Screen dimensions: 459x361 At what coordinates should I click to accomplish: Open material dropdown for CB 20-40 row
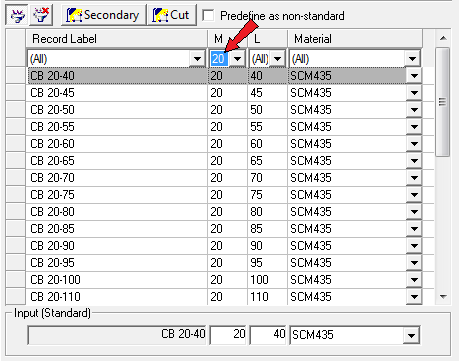click(x=414, y=76)
